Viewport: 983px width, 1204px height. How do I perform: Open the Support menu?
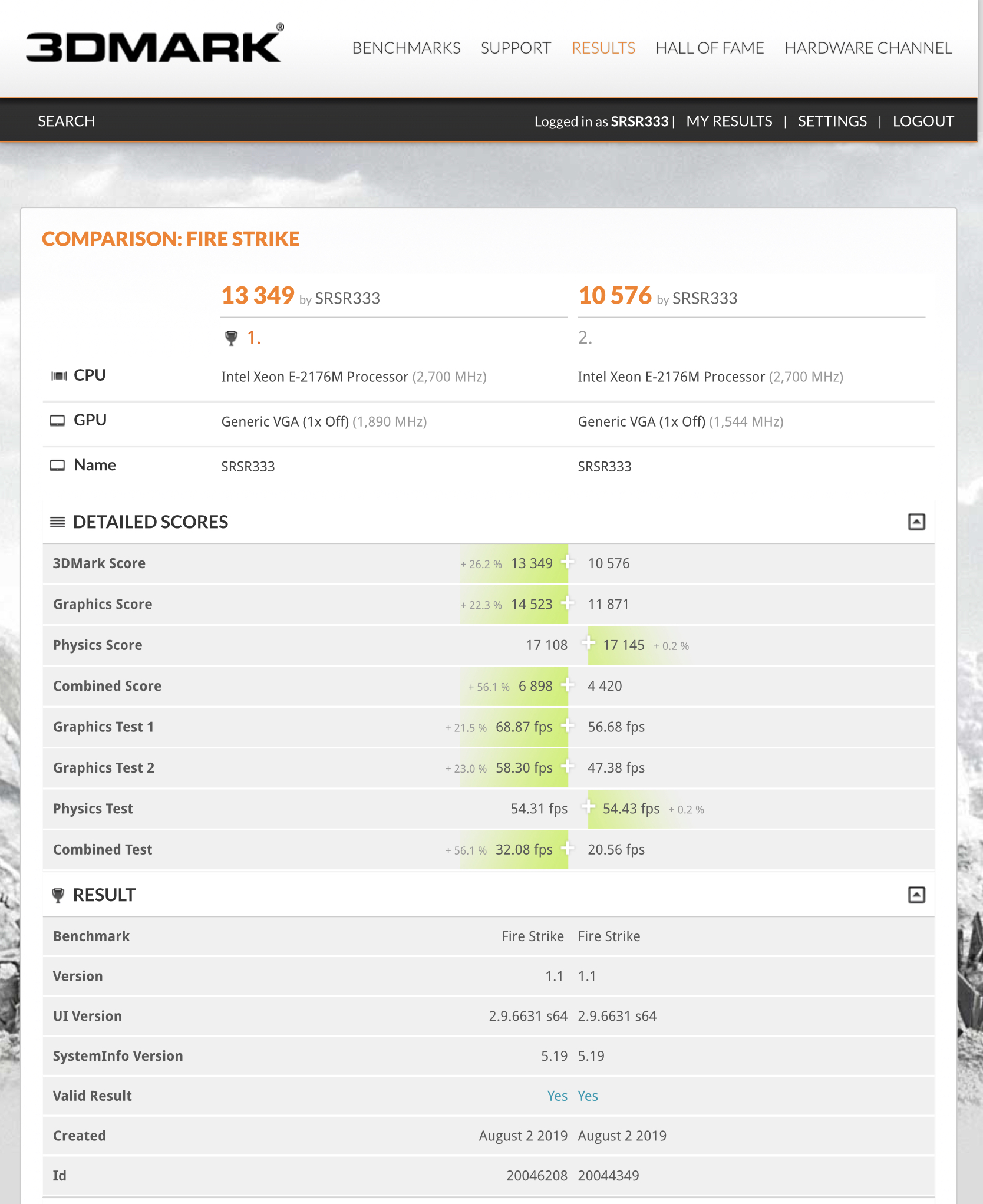pos(516,48)
